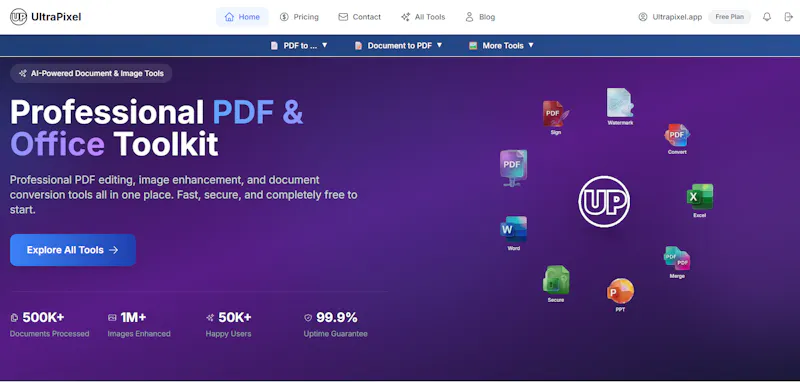Expand the PDF to ... dropdown
Screen dimensions: 800x382
coord(299,45)
